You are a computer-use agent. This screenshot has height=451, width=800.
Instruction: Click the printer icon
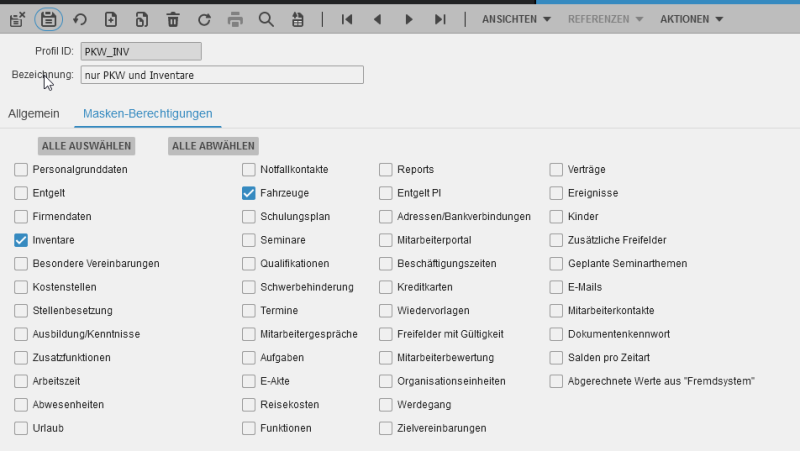[235, 19]
